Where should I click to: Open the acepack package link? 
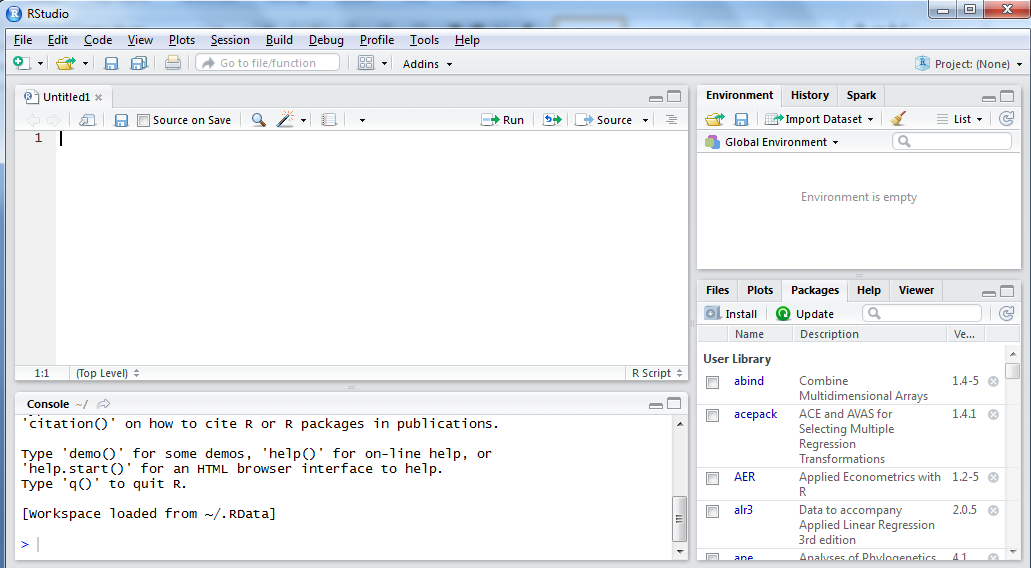(x=755, y=414)
